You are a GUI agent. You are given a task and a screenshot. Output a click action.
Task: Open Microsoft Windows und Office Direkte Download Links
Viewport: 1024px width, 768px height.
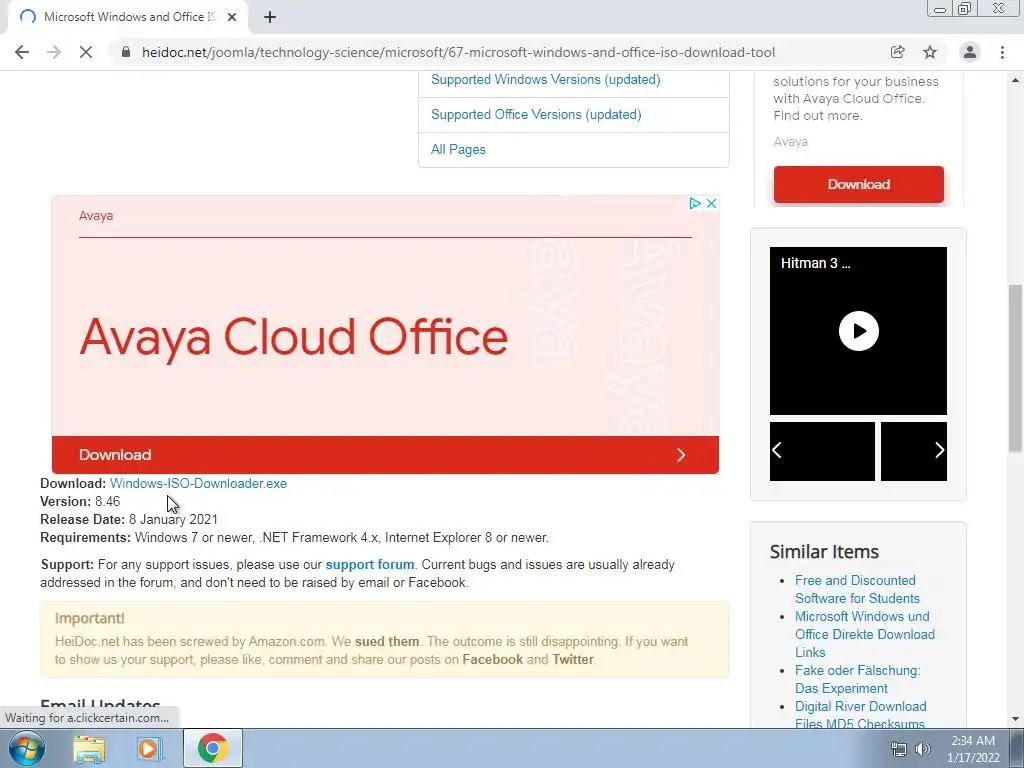click(865, 634)
